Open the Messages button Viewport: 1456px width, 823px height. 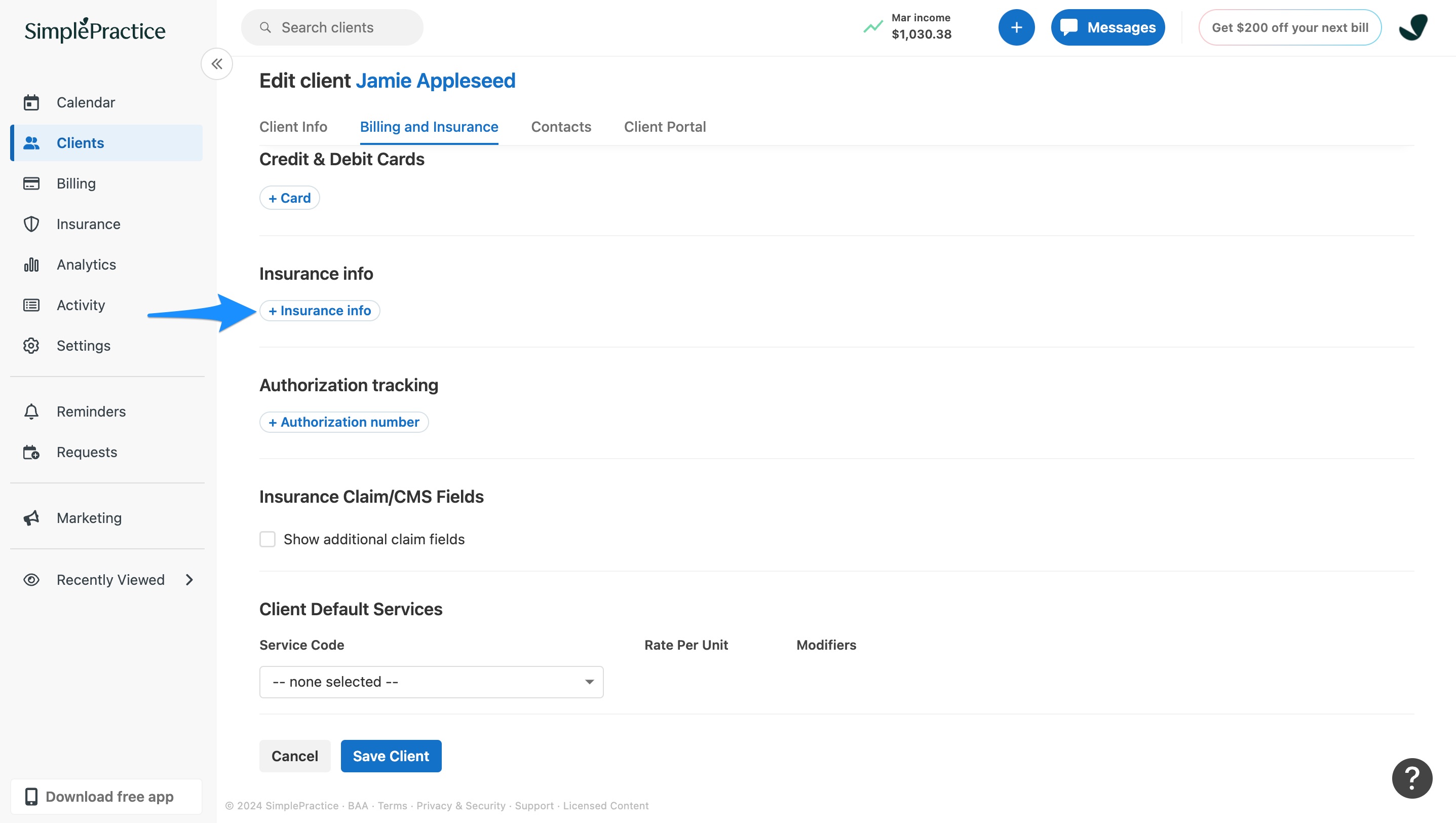point(1107,27)
